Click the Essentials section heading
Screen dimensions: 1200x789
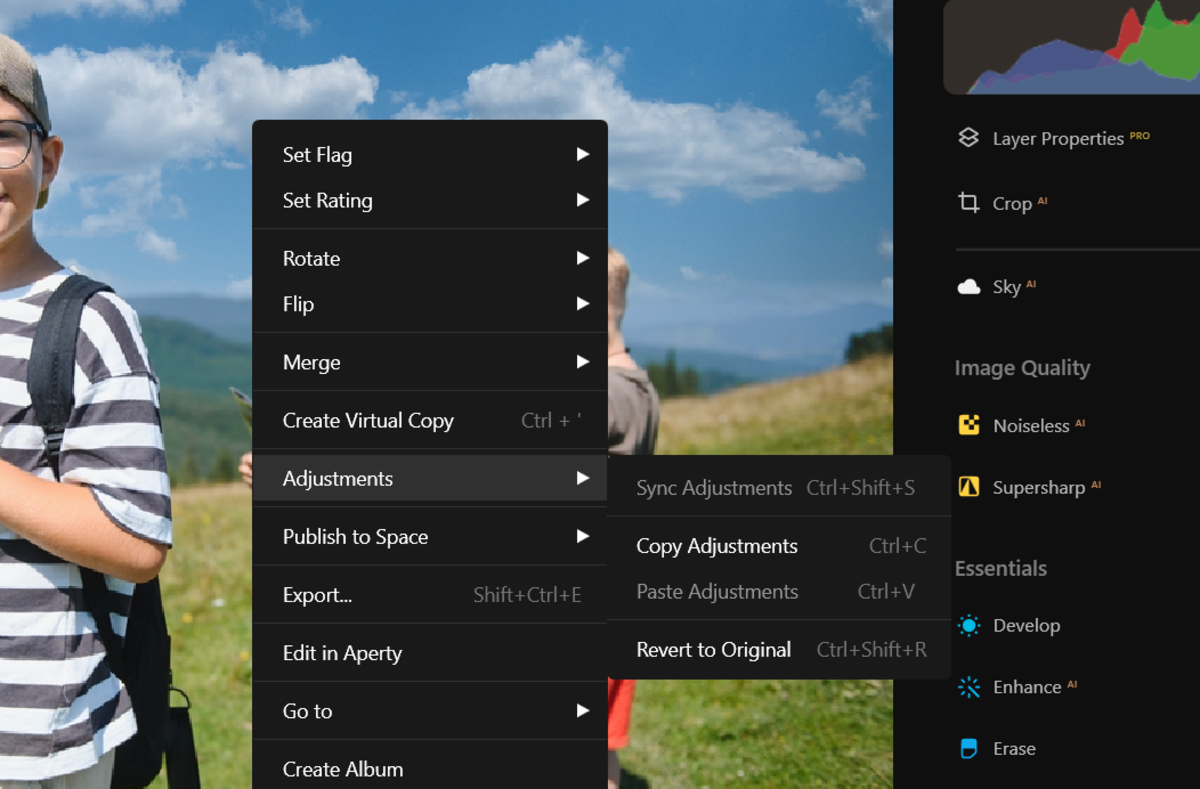pos(1001,568)
